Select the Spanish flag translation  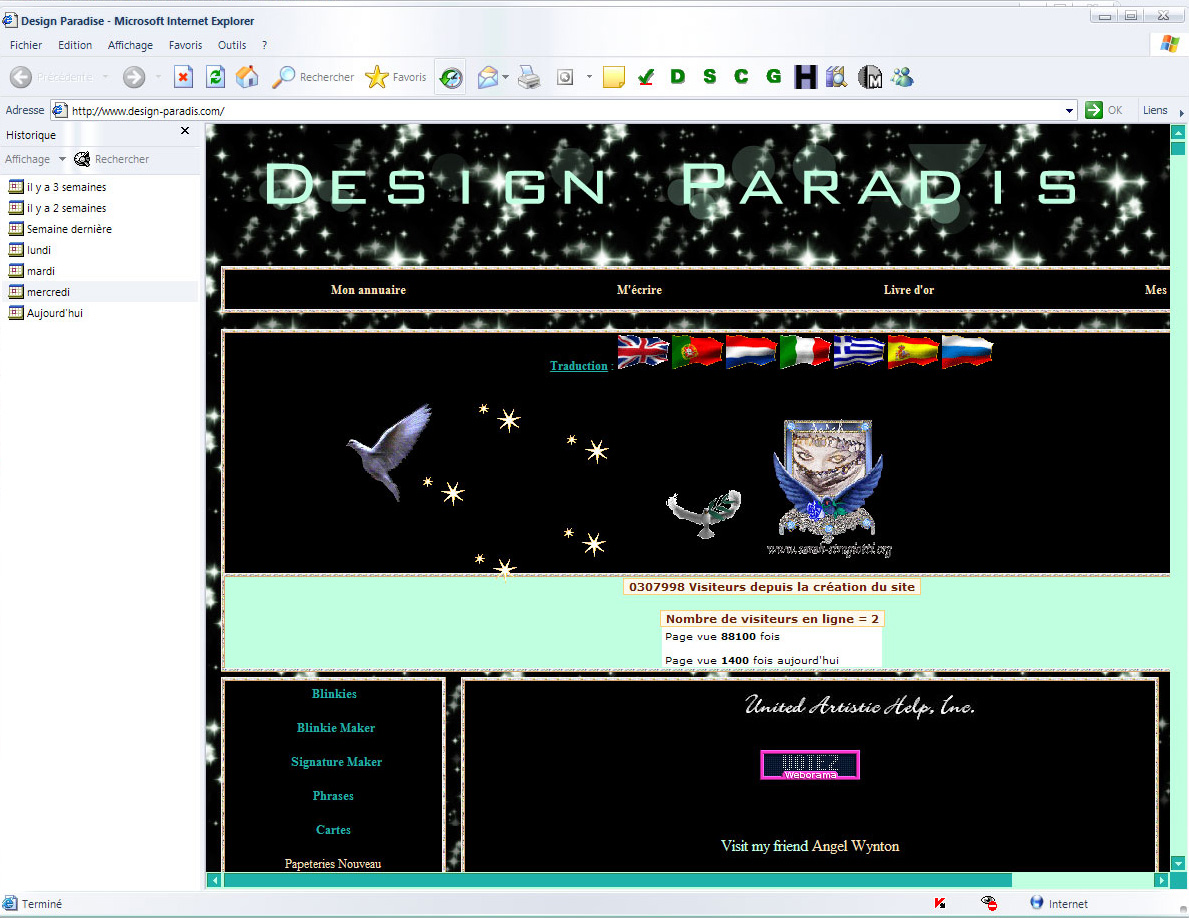912,352
